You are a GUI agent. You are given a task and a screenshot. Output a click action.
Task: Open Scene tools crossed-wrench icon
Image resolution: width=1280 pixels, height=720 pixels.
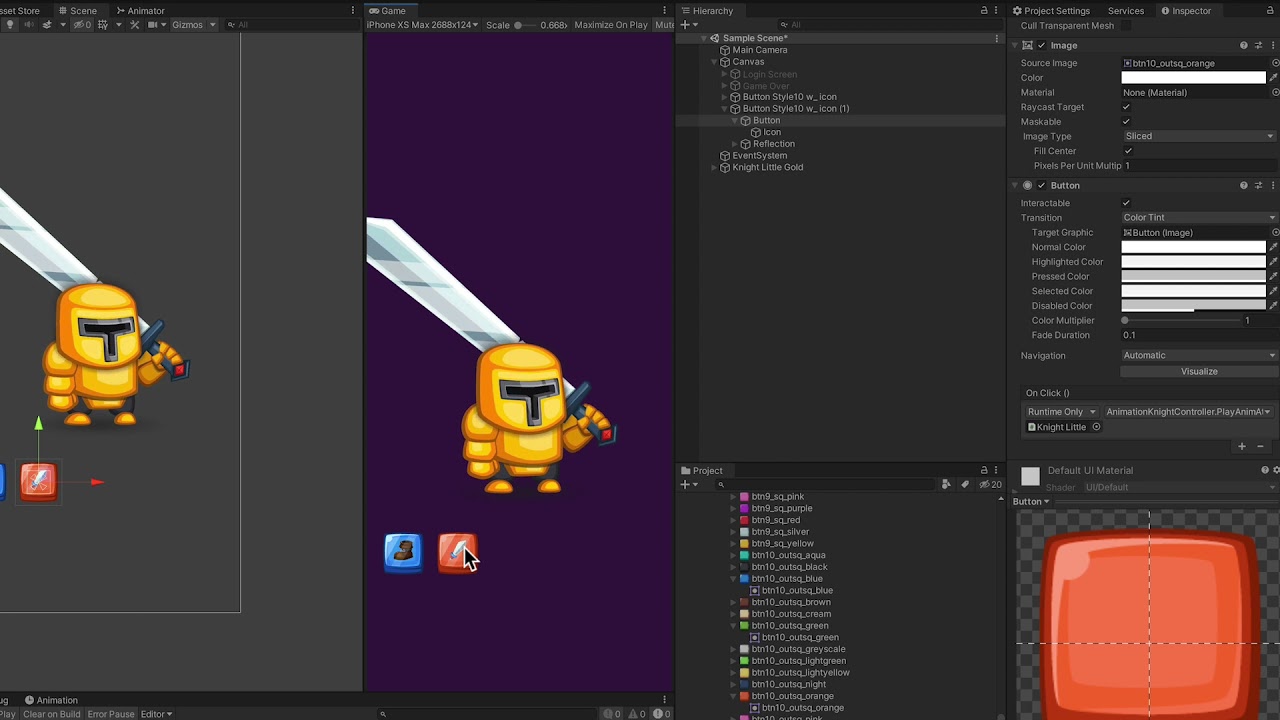[x=135, y=25]
